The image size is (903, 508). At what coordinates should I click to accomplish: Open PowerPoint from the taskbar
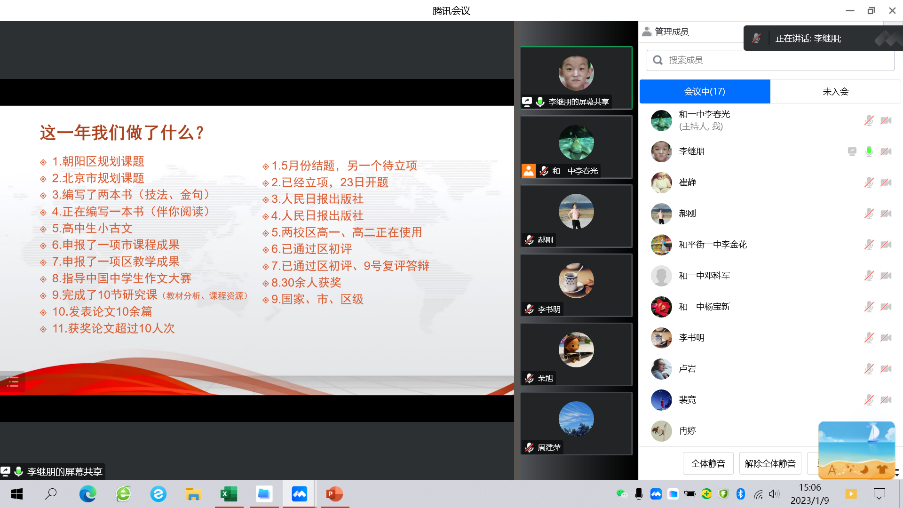pyautogui.click(x=333, y=494)
